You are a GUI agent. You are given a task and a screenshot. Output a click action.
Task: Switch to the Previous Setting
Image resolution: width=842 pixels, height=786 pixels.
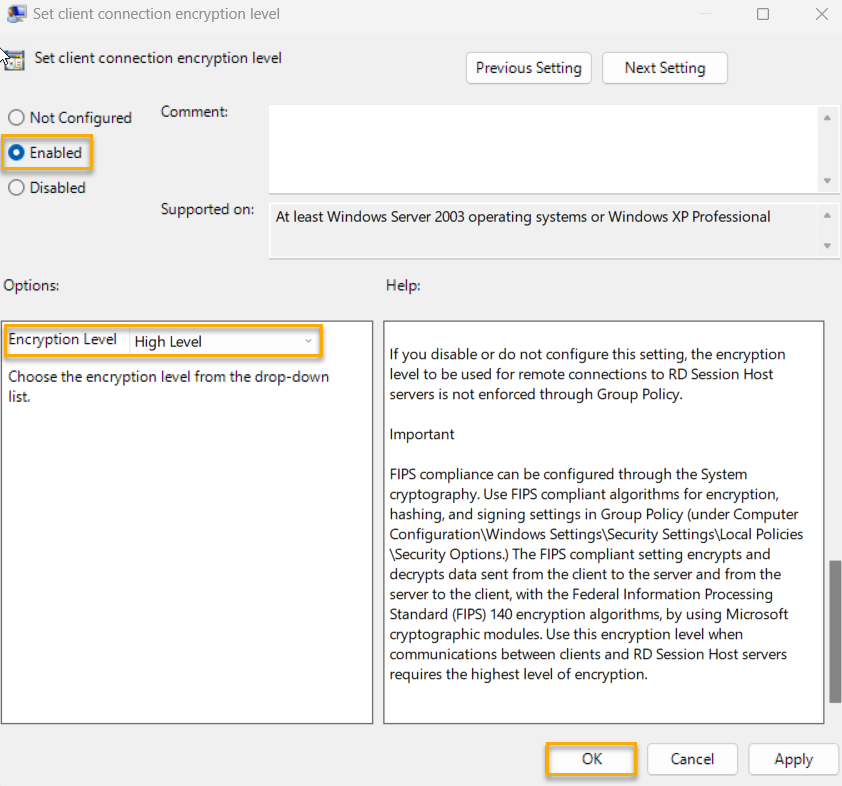coord(528,68)
